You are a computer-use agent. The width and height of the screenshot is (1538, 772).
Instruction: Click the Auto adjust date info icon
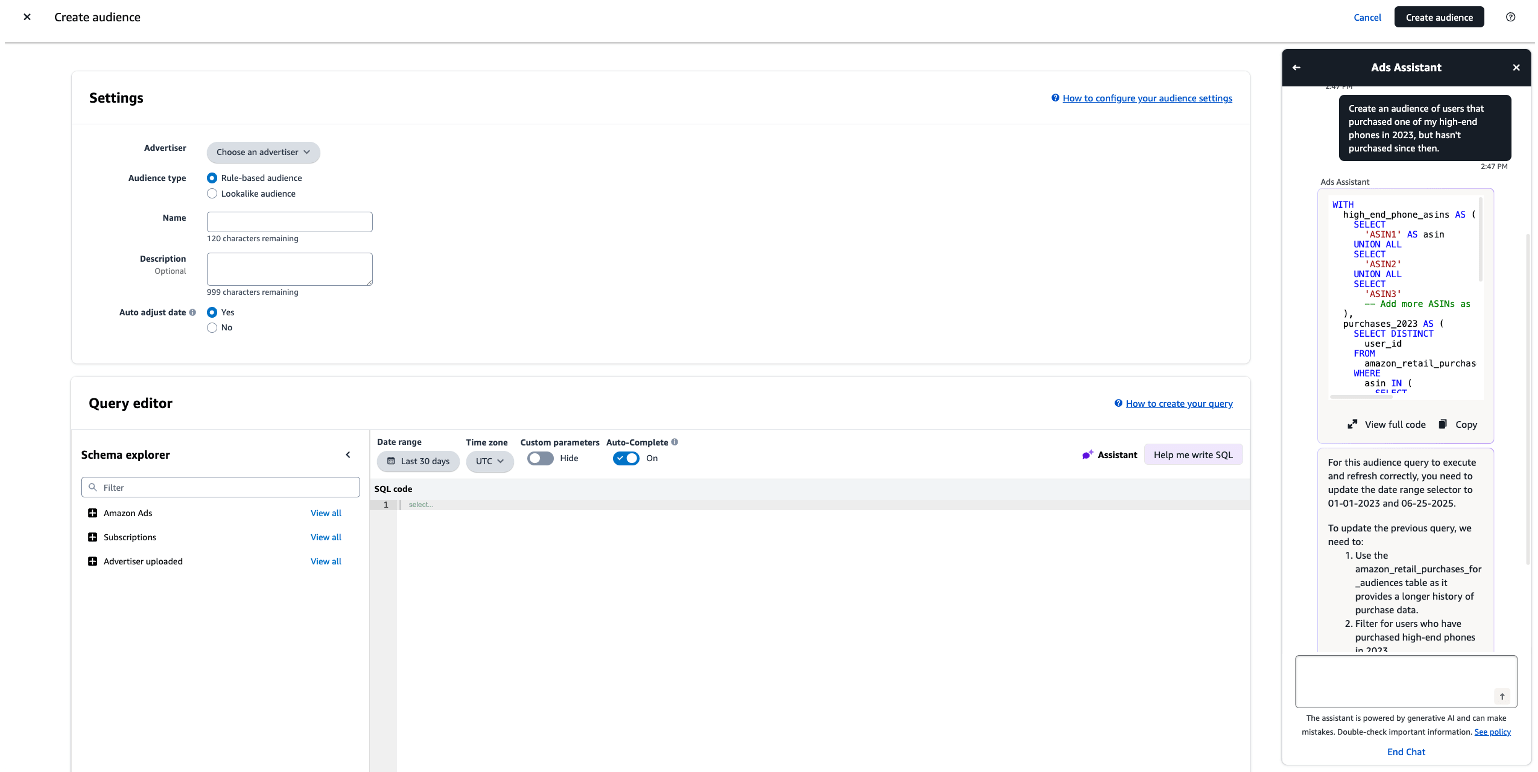193,313
